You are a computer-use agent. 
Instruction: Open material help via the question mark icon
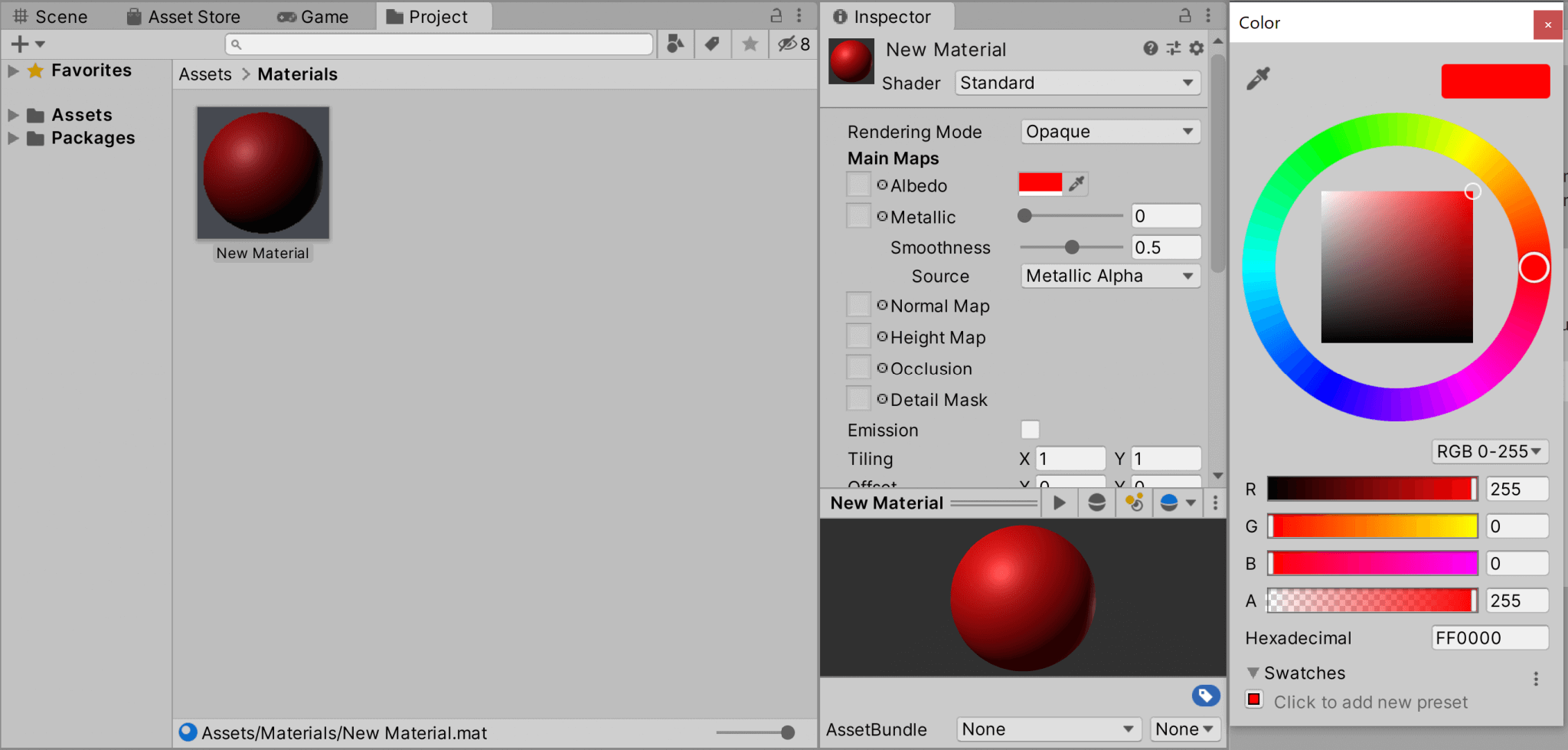1150,47
